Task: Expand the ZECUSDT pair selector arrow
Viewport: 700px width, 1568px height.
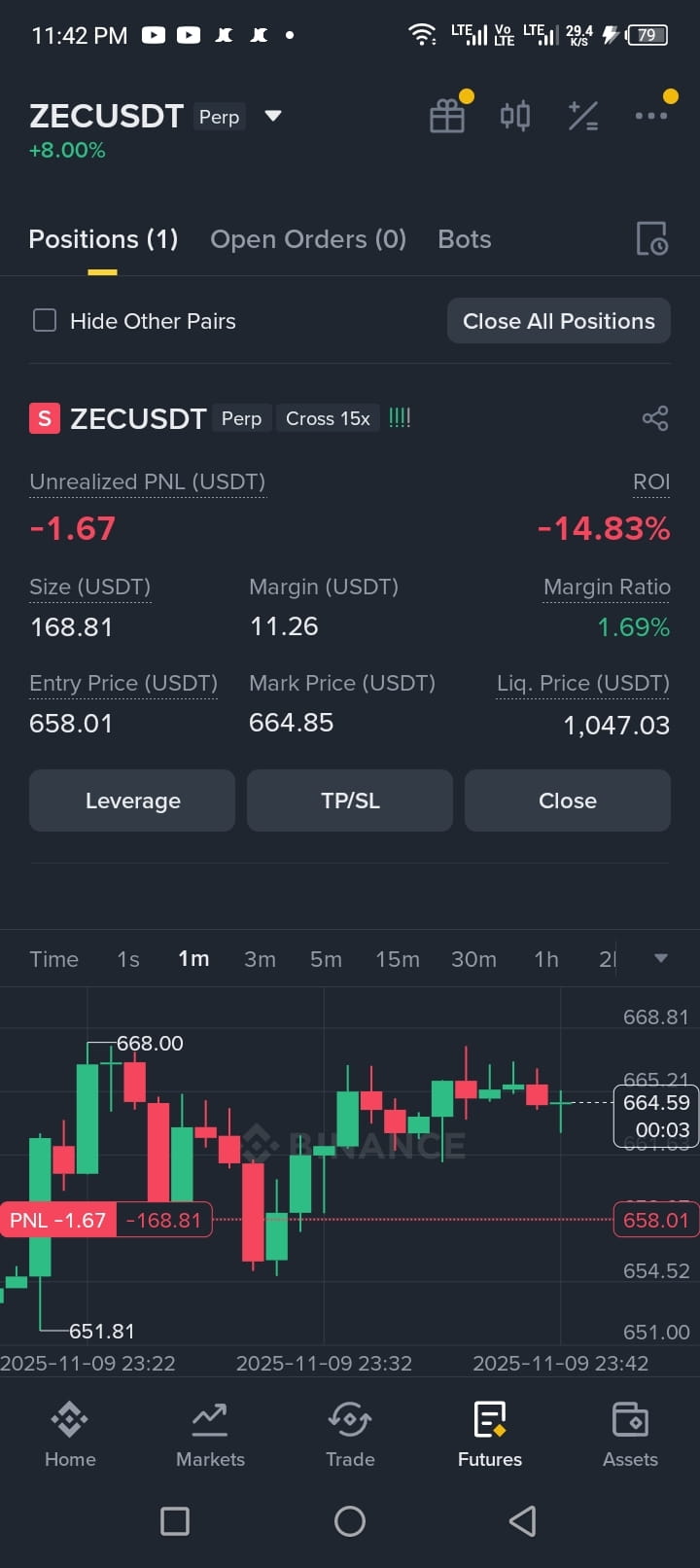Action: [x=273, y=116]
